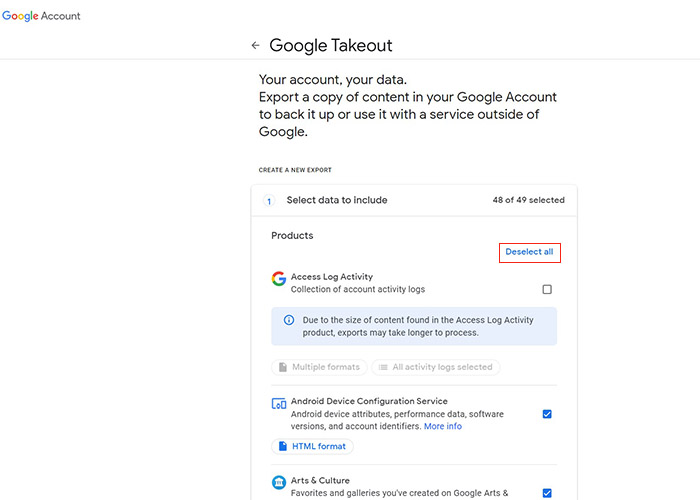
Task: Open the Multiple formats button
Action: click(319, 367)
